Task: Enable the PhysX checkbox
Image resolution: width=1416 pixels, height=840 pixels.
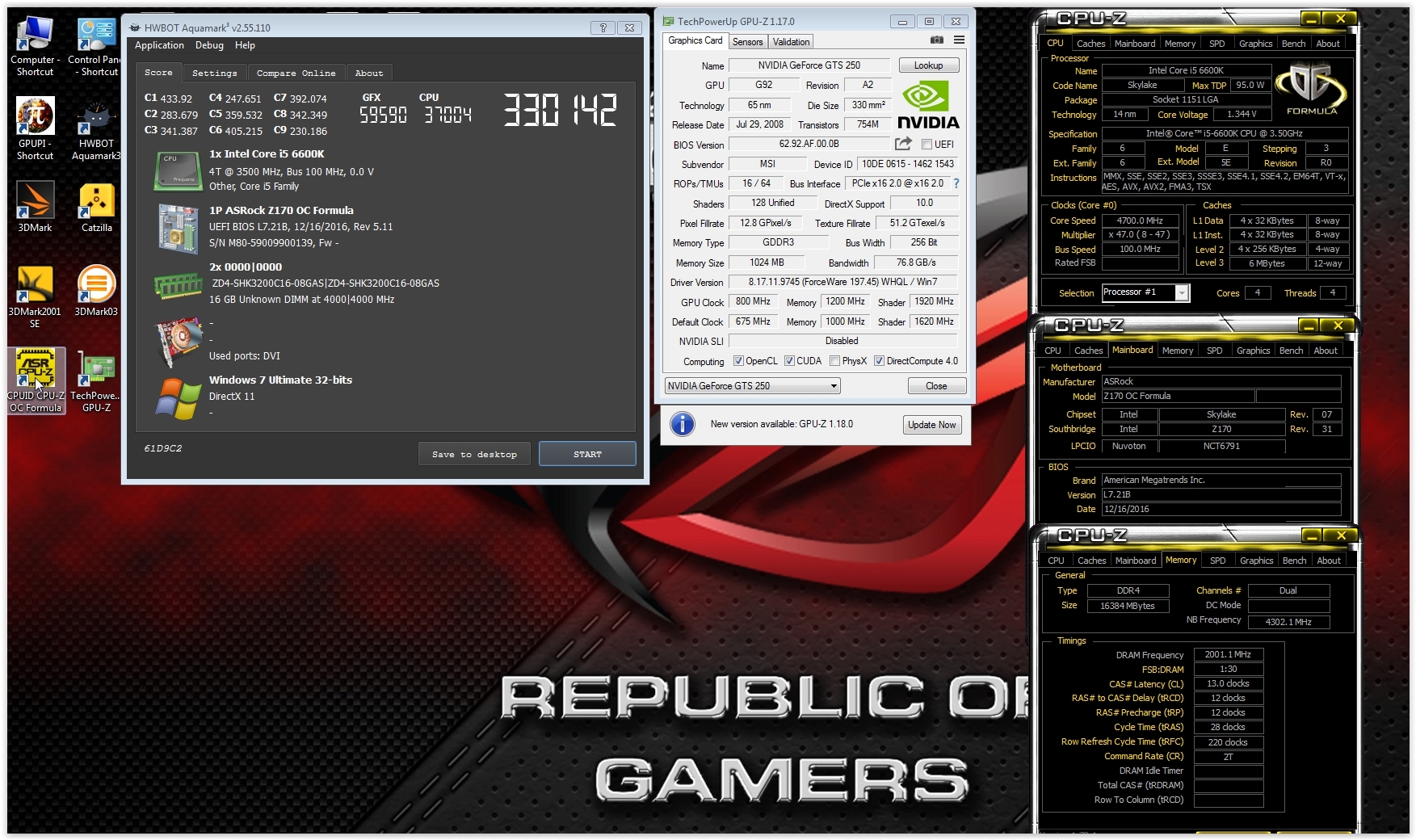Action: pos(834,361)
